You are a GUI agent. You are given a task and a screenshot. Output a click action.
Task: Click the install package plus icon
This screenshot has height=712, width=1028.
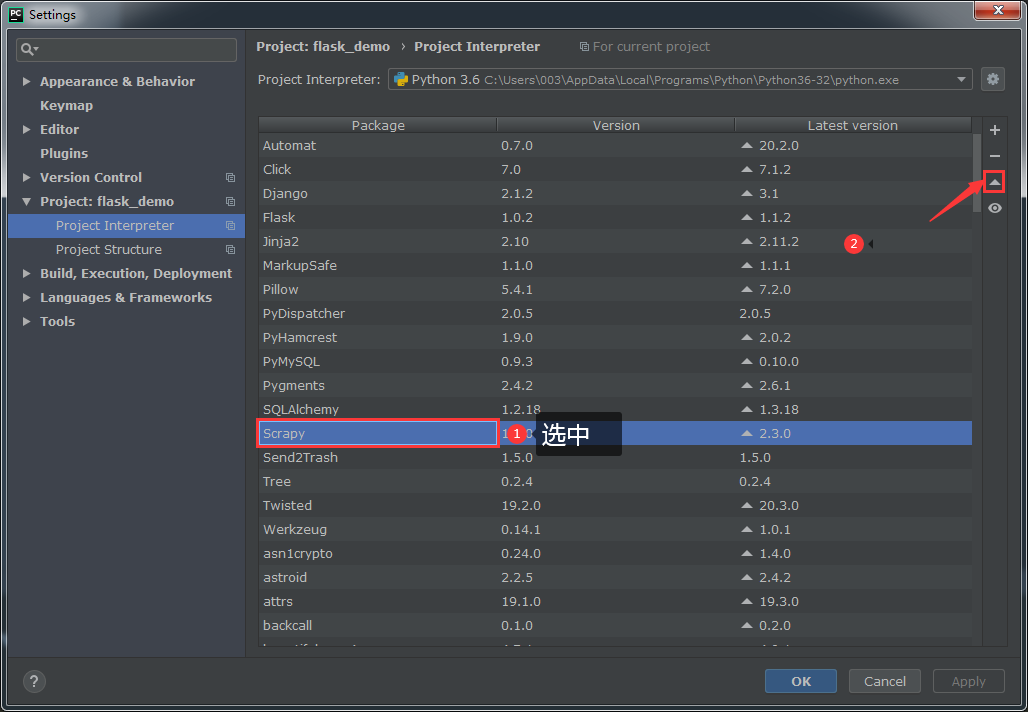995,130
